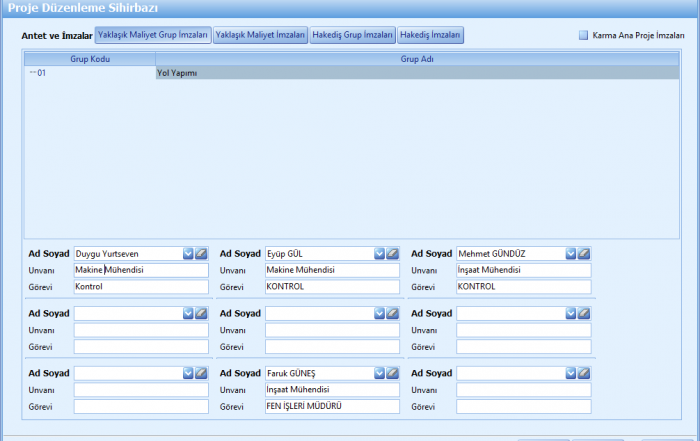Screen dimensions: 700x441
Task: Toggle the Karma Ana Proje İmzaları checkbox
Action: [x=584, y=35]
